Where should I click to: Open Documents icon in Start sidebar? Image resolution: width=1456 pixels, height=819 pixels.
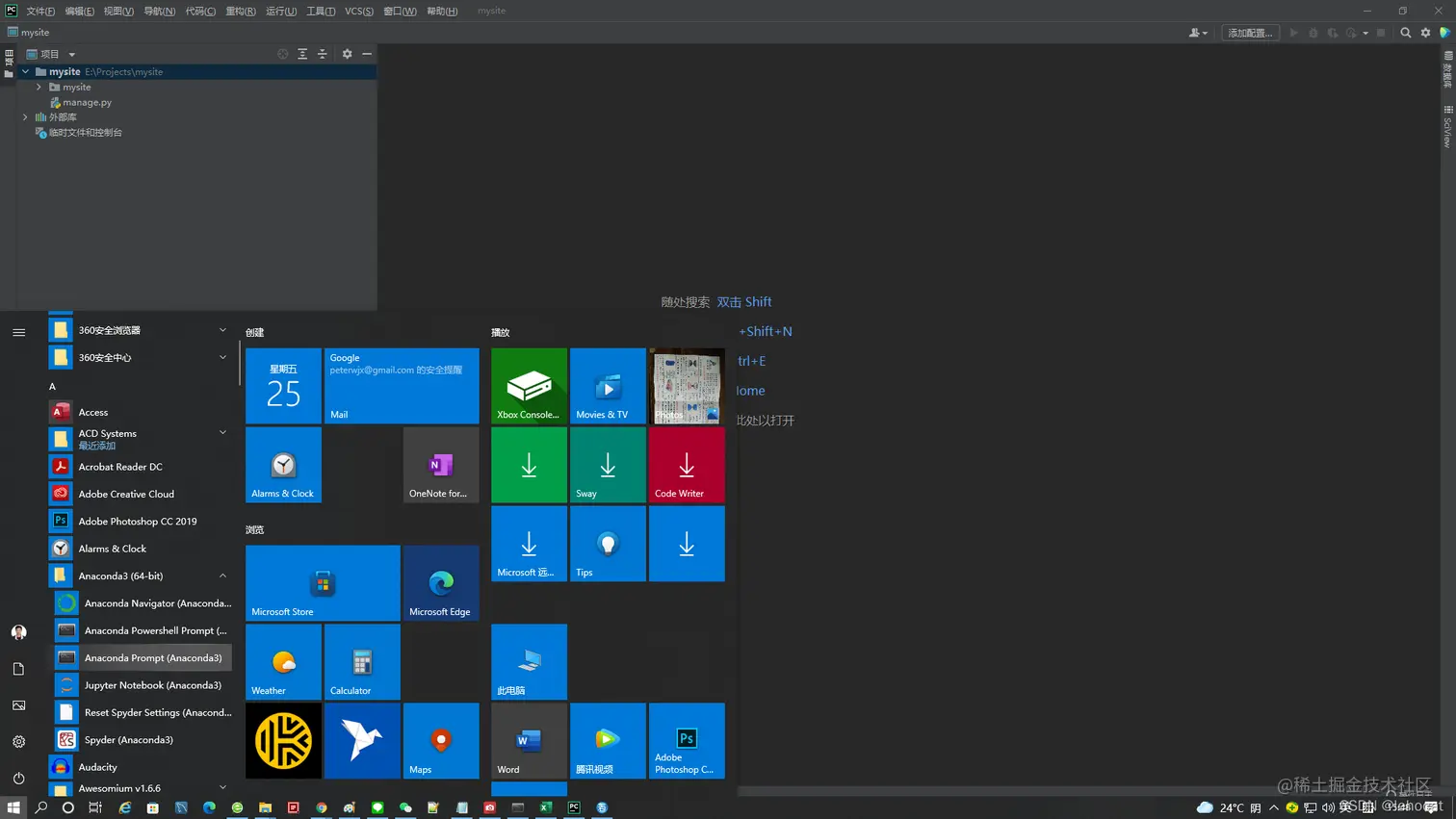18,669
